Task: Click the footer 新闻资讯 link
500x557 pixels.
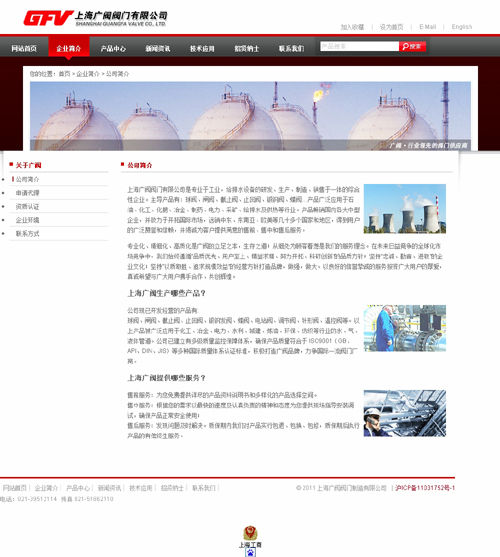Action: (109, 488)
